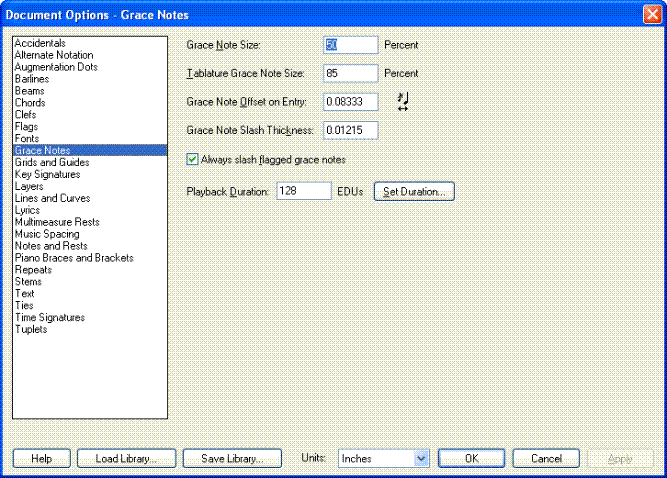The image size is (667, 478).
Task: Select Time Signatures in the list
Action: [49, 318]
